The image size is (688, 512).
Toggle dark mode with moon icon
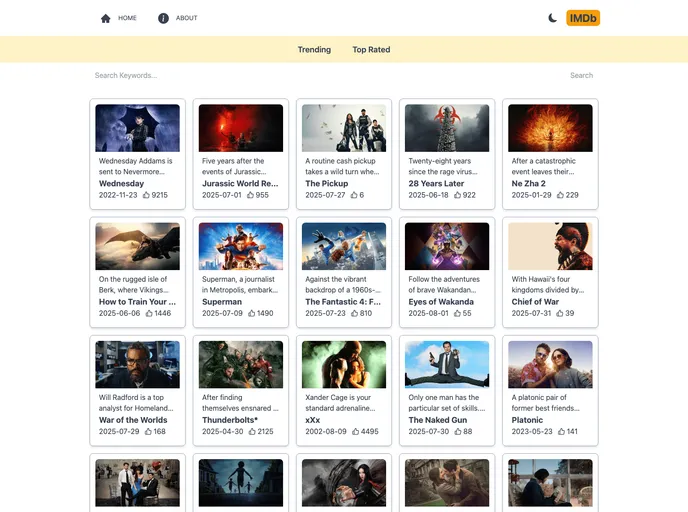(x=552, y=18)
